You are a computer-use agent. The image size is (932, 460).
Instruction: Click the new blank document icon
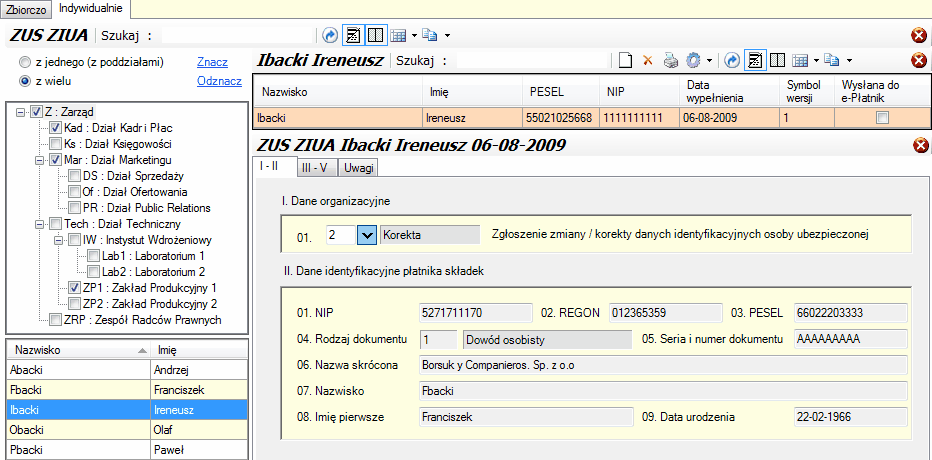[x=625, y=60]
